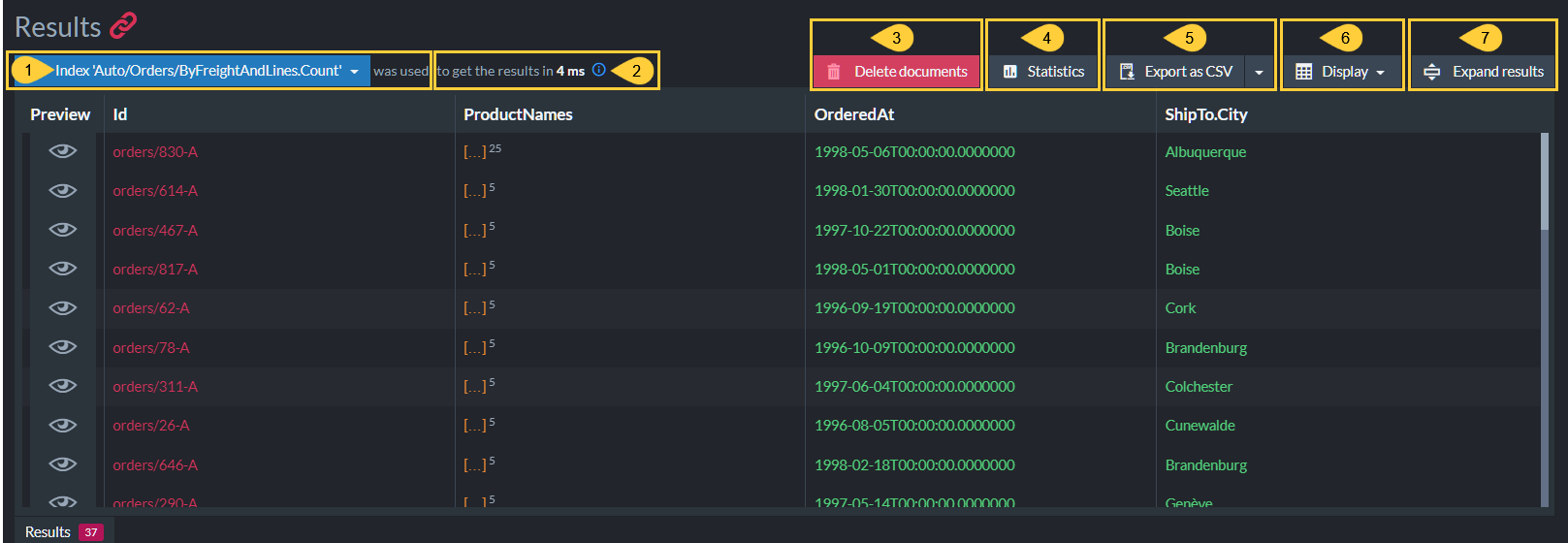Preview orders/830-A with eye icon
Viewport: 1568px width, 543px height.
pyautogui.click(x=63, y=151)
